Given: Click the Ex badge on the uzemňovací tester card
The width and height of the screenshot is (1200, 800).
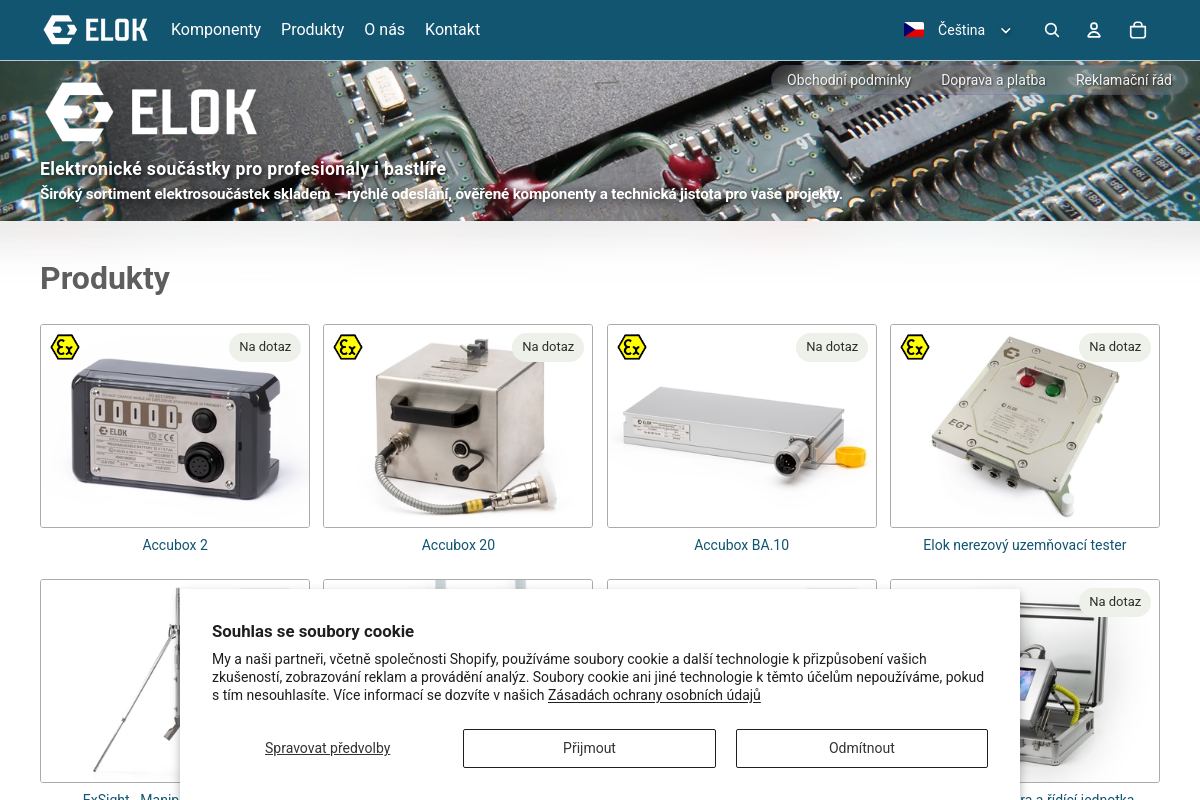Looking at the screenshot, I should pos(915,347).
